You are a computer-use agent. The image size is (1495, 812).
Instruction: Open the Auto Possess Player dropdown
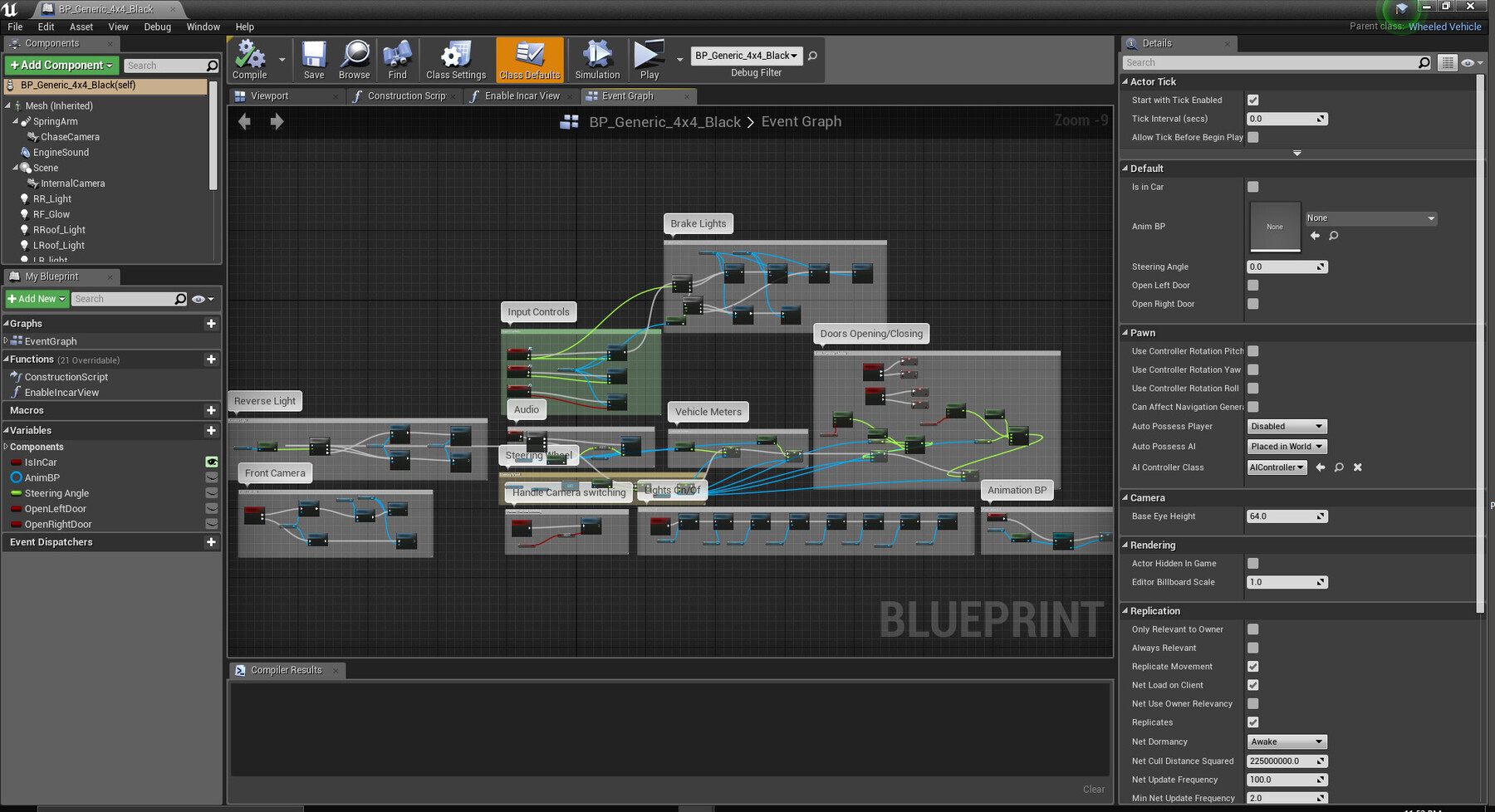1286,426
